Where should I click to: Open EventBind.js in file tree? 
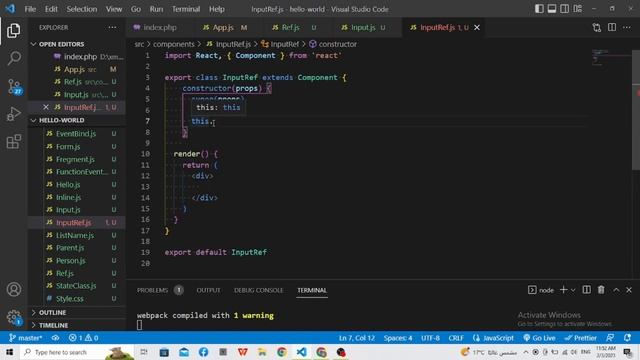(x=77, y=133)
